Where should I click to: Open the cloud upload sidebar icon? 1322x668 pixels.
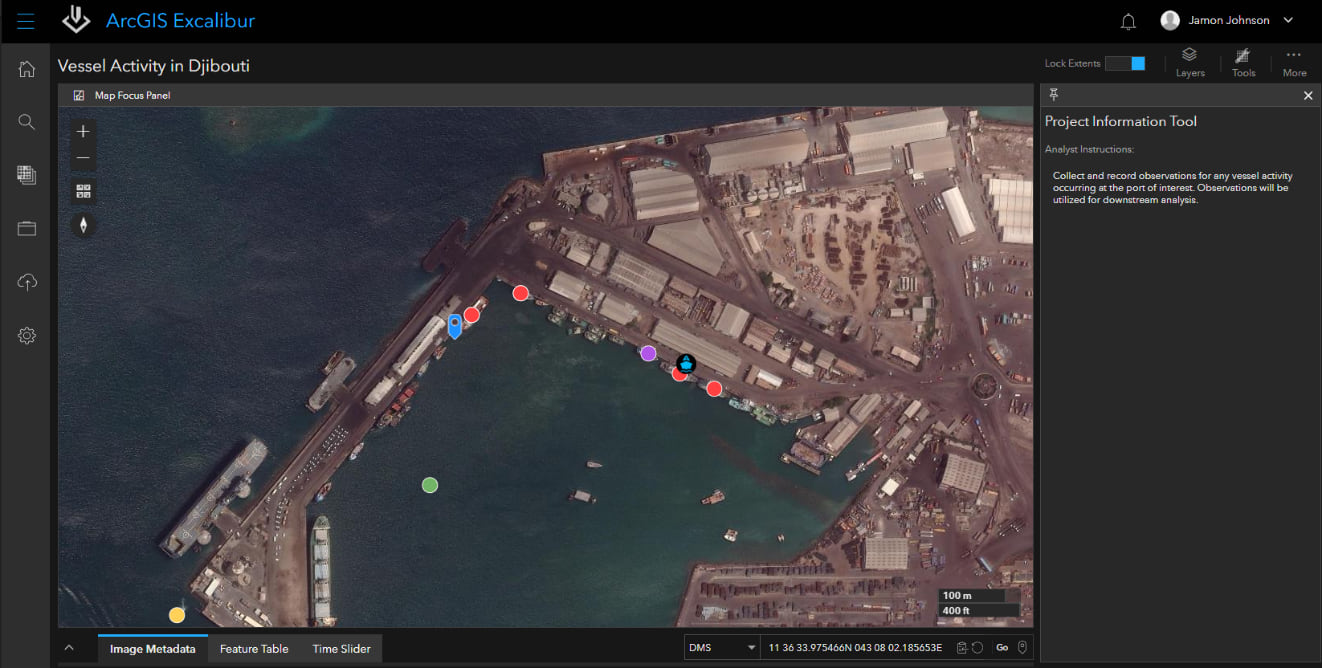click(27, 282)
